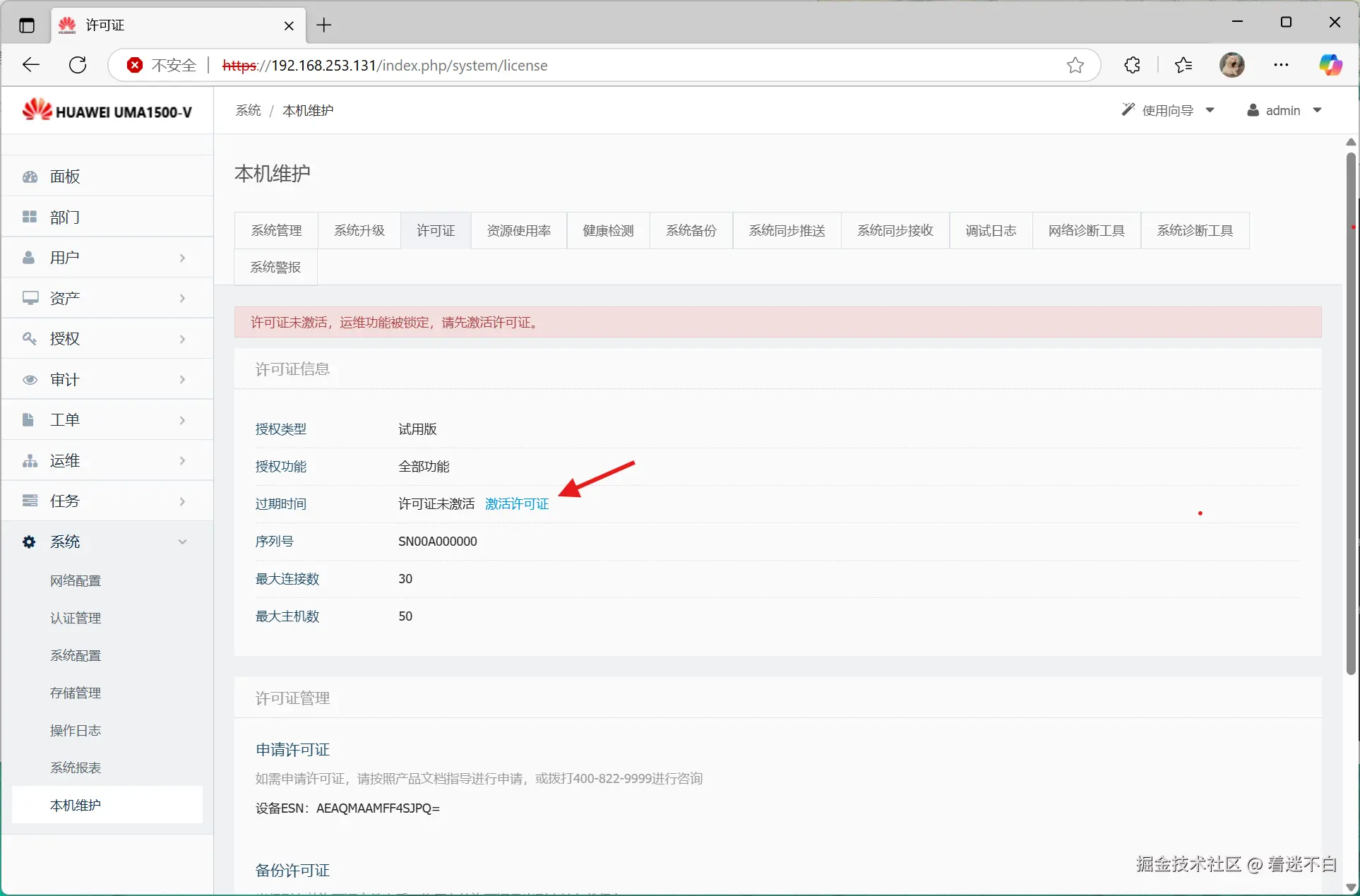Open the 使用向导 dropdown menu
This screenshot has height=896, width=1360.
[1168, 110]
